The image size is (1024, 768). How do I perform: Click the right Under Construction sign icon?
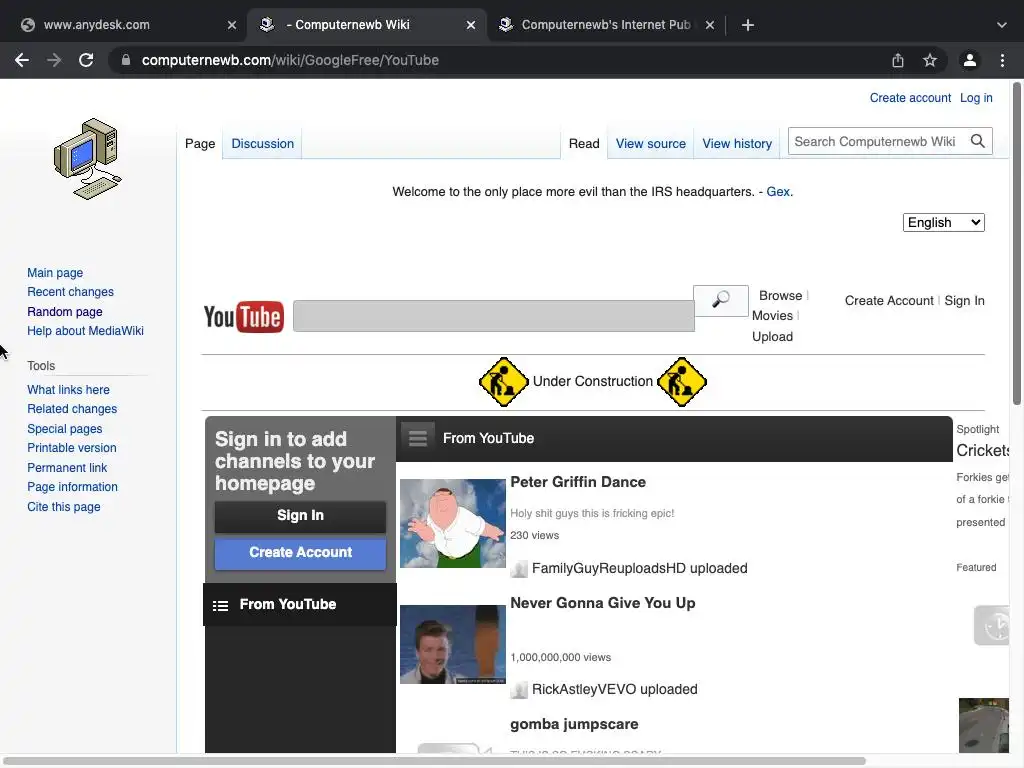(682, 382)
